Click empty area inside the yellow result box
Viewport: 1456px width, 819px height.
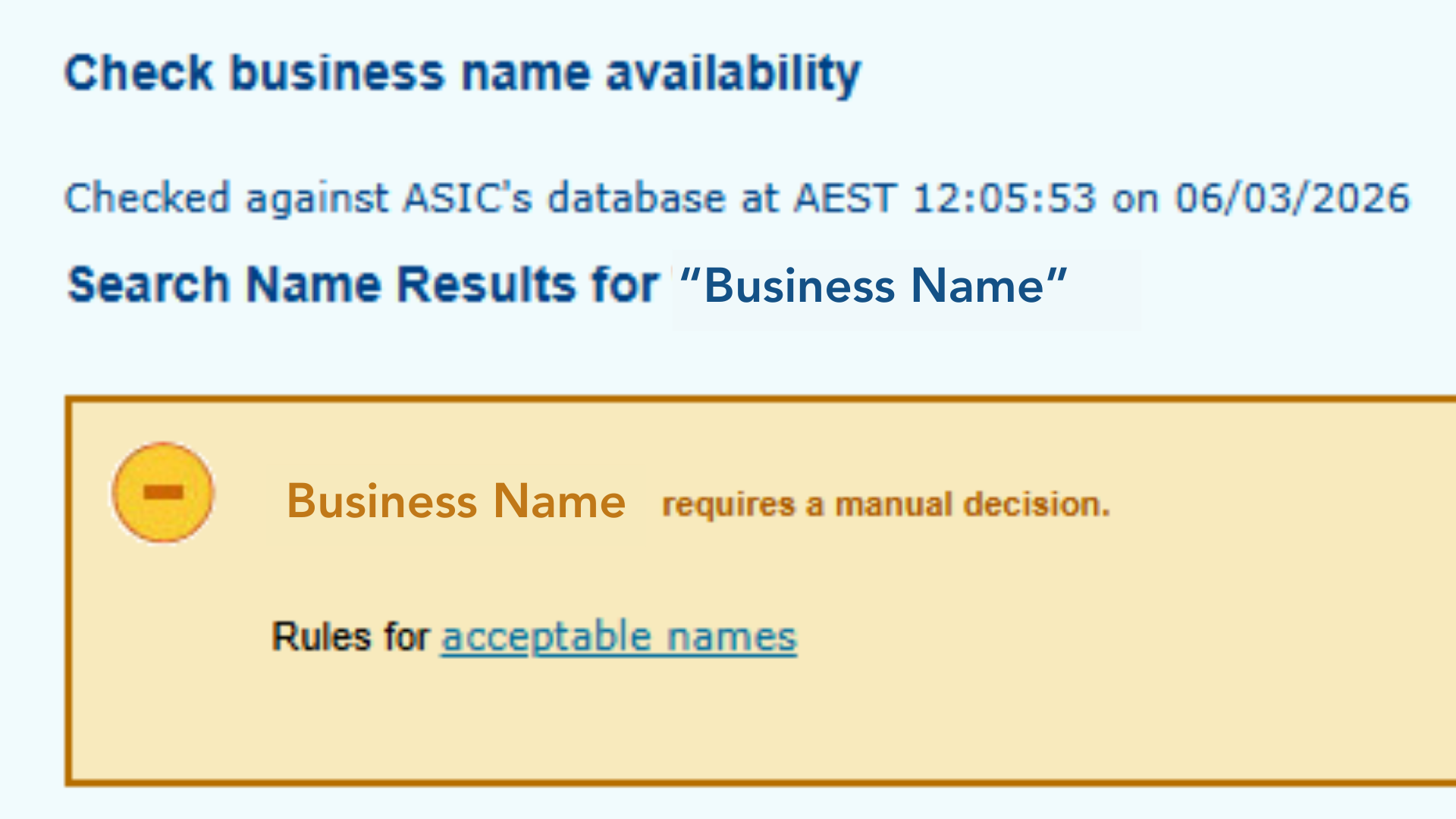(x=1062, y=682)
